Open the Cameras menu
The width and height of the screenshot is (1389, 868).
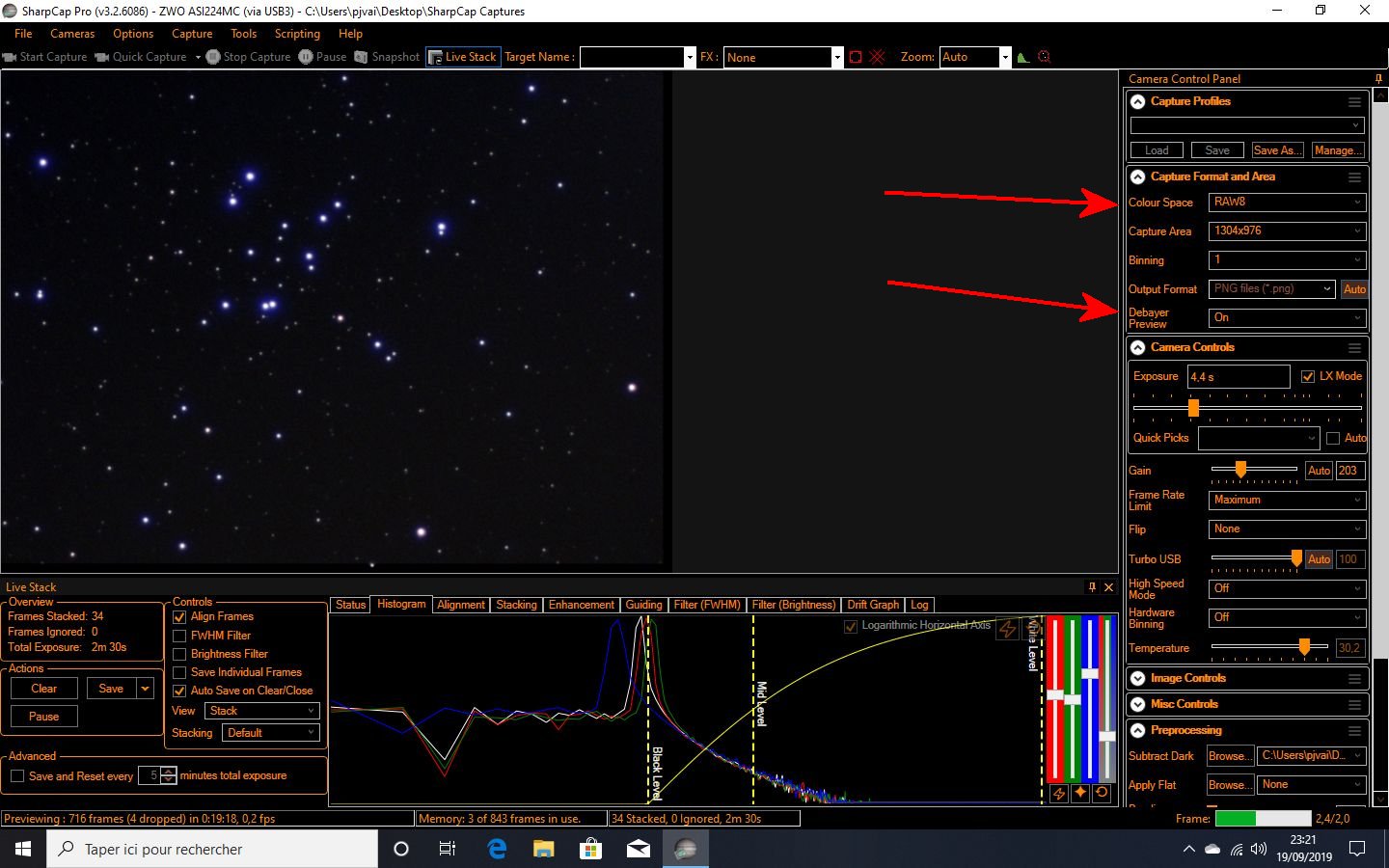pos(72,34)
